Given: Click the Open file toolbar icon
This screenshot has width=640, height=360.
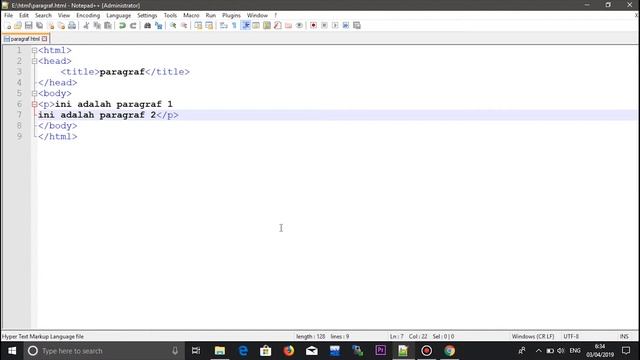Looking at the screenshot, I should click(18, 25).
